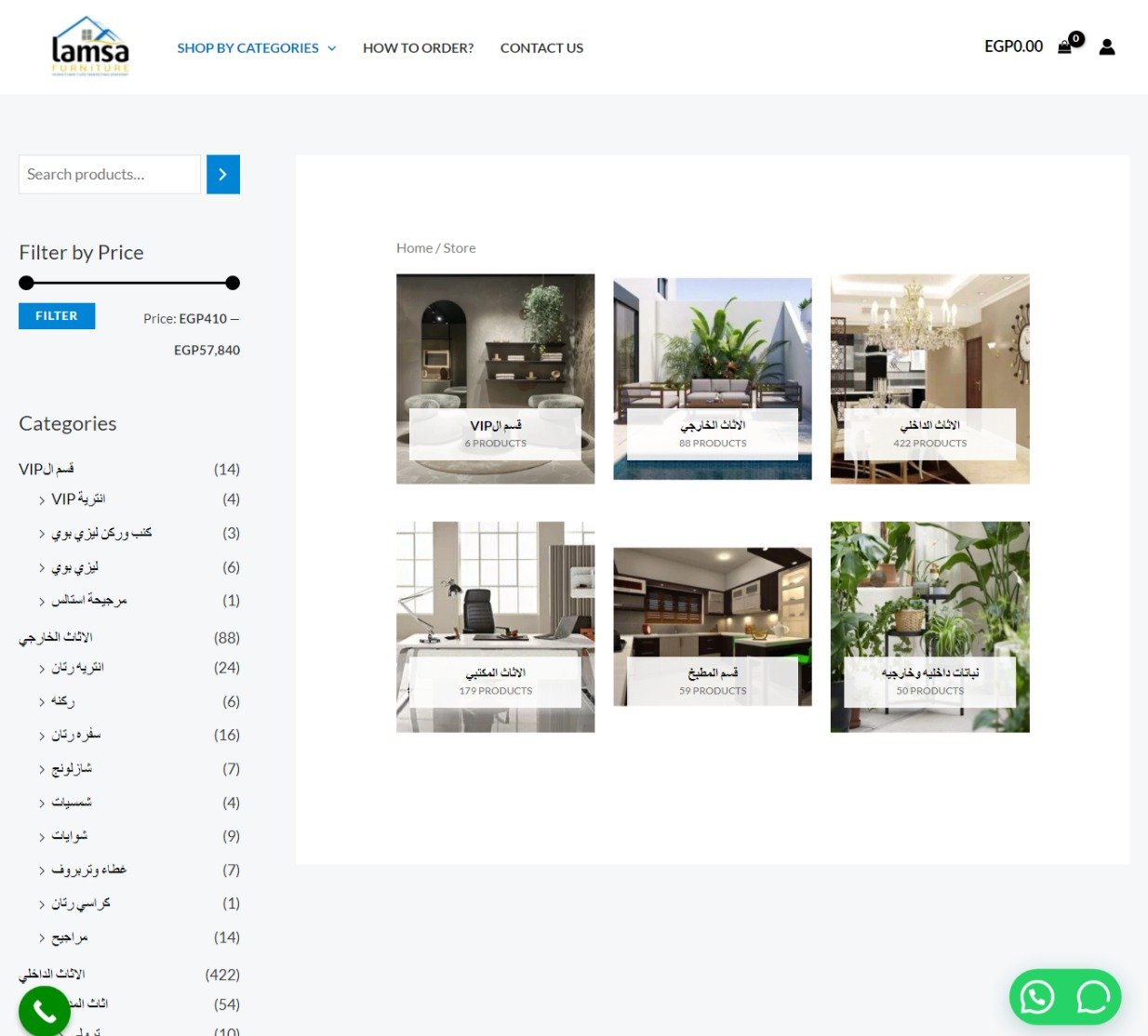Screen dimensions: 1148x1036
Task: Open the chat bubble icon
Action: [1093, 997]
